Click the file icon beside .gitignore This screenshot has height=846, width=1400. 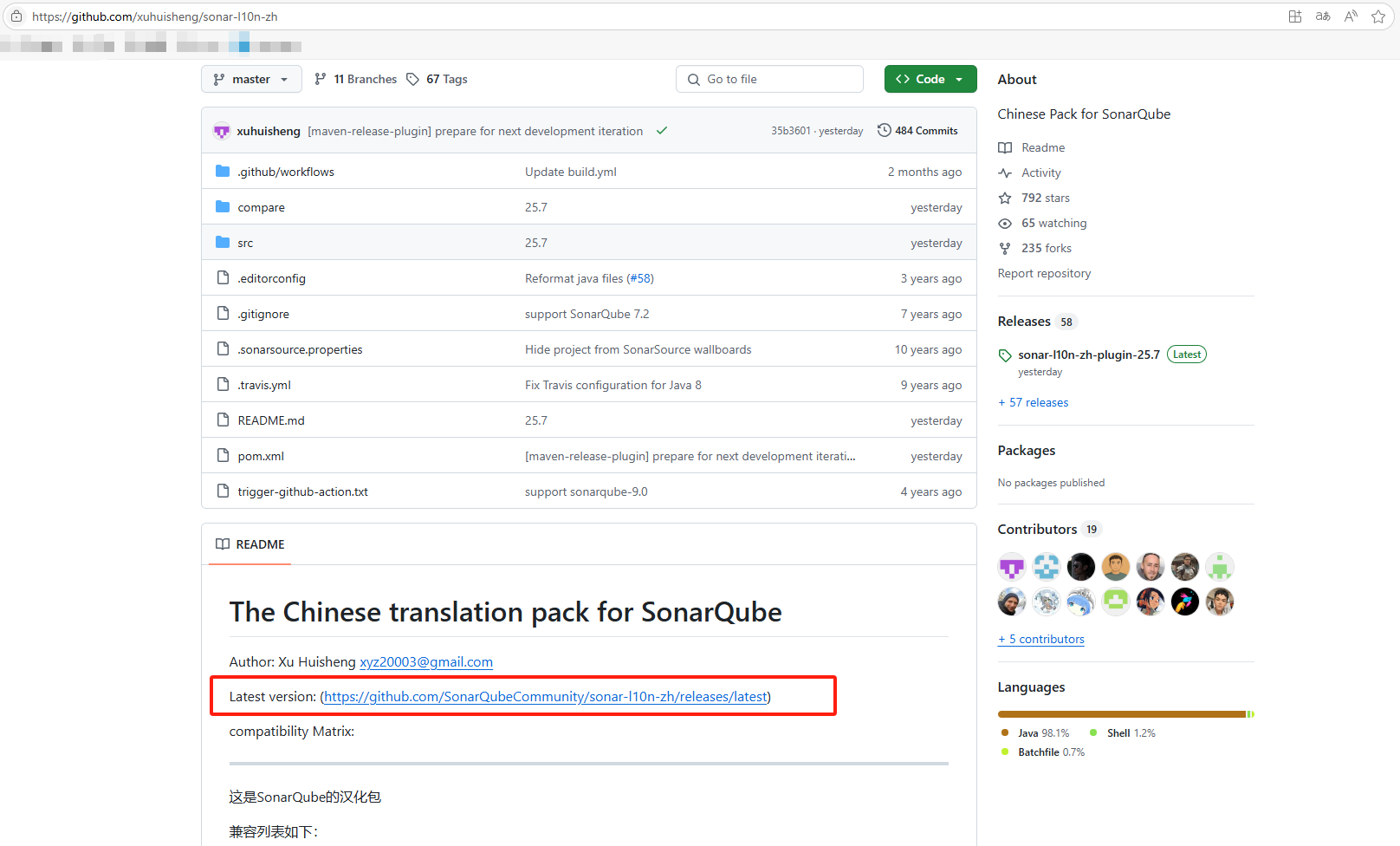pyautogui.click(x=223, y=313)
